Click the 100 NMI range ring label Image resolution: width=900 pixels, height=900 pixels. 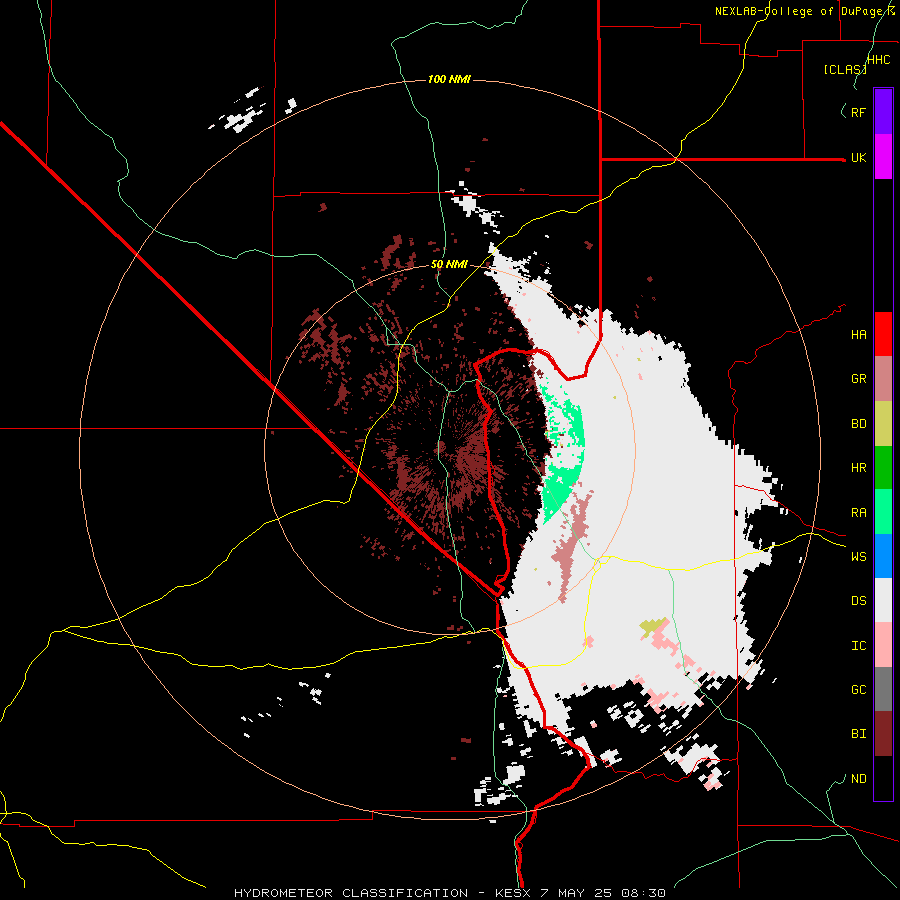[449, 79]
